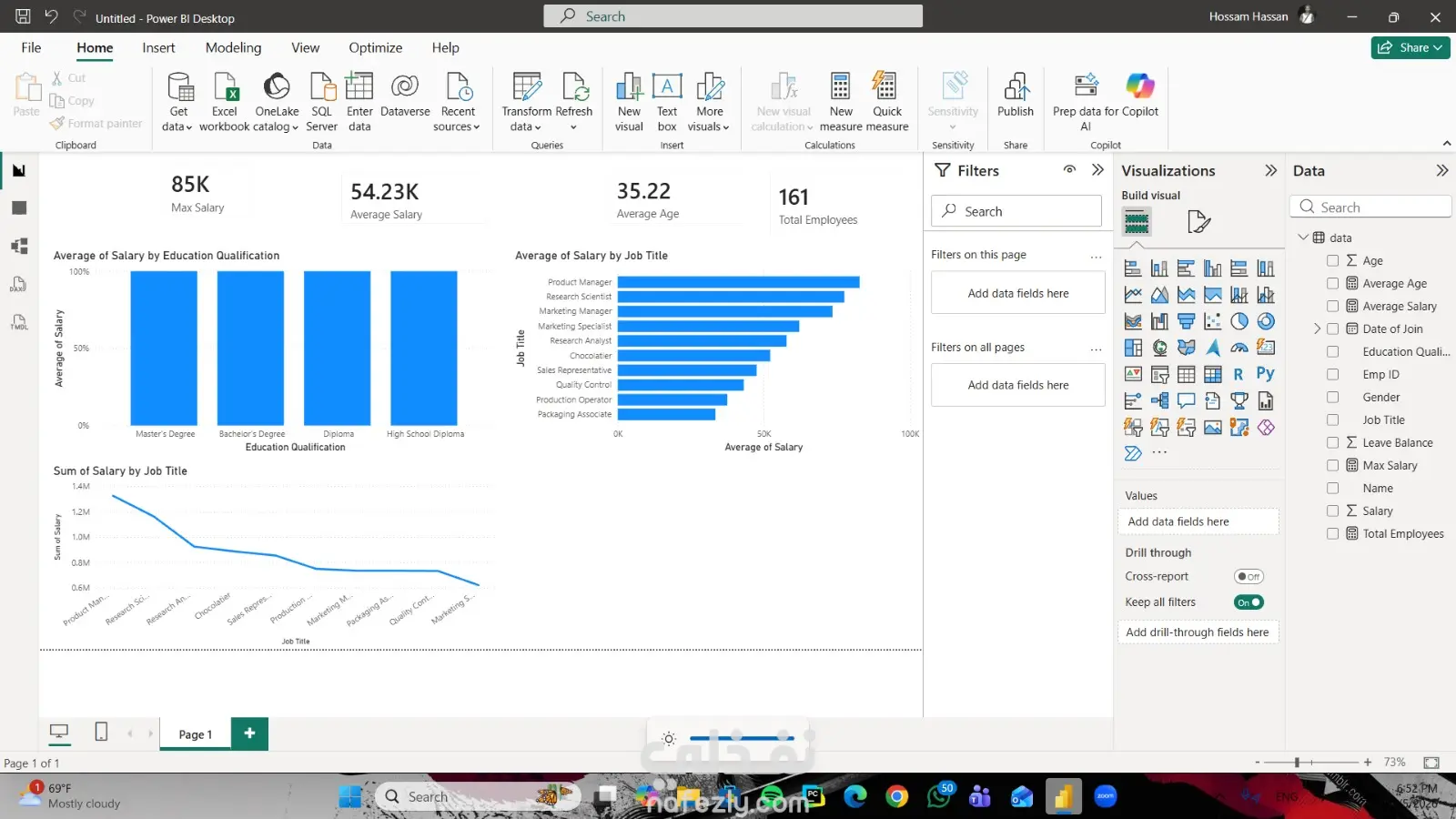Select the Python visual icon
This screenshot has height=819, width=1456.
pos(1266,374)
